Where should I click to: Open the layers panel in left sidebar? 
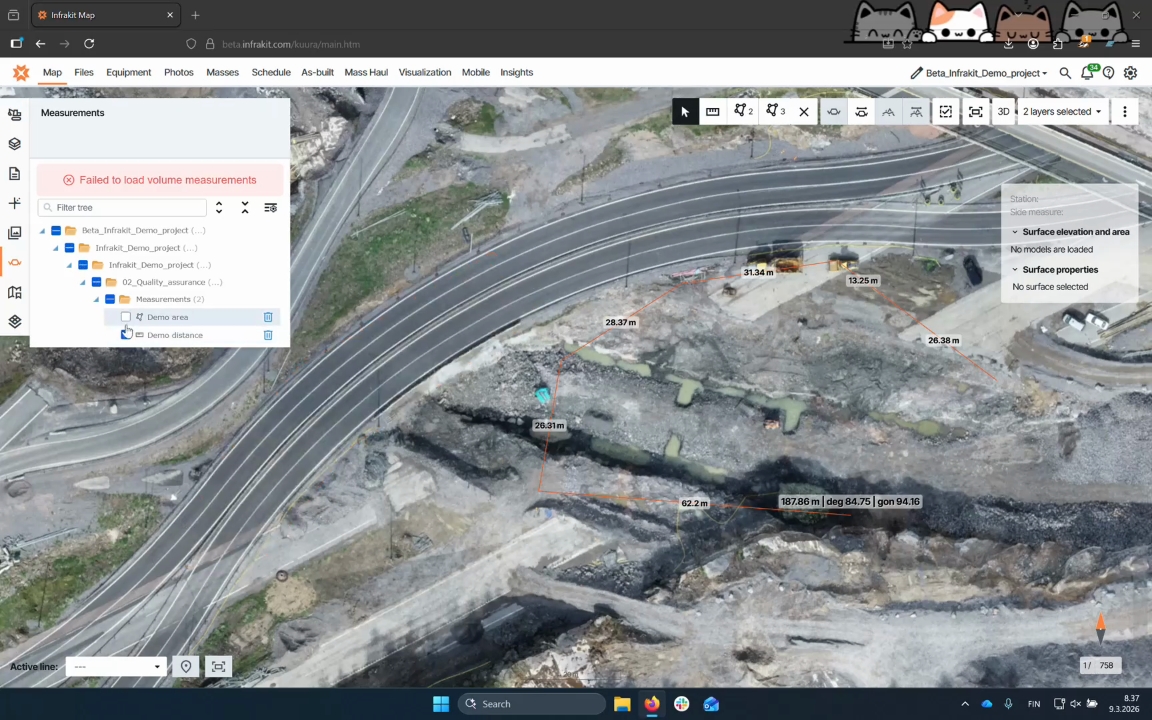(x=15, y=144)
